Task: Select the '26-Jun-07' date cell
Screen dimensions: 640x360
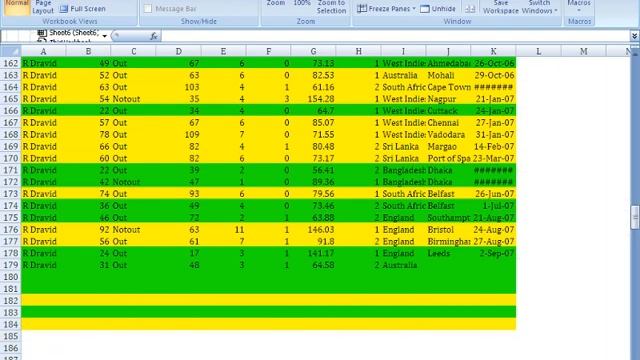Action: pyautogui.click(x=493, y=193)
